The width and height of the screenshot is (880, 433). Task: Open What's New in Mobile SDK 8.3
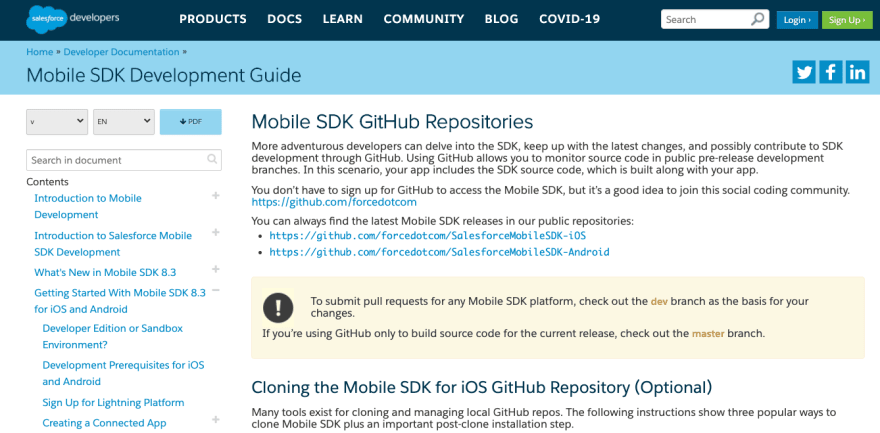pos(105,273)
